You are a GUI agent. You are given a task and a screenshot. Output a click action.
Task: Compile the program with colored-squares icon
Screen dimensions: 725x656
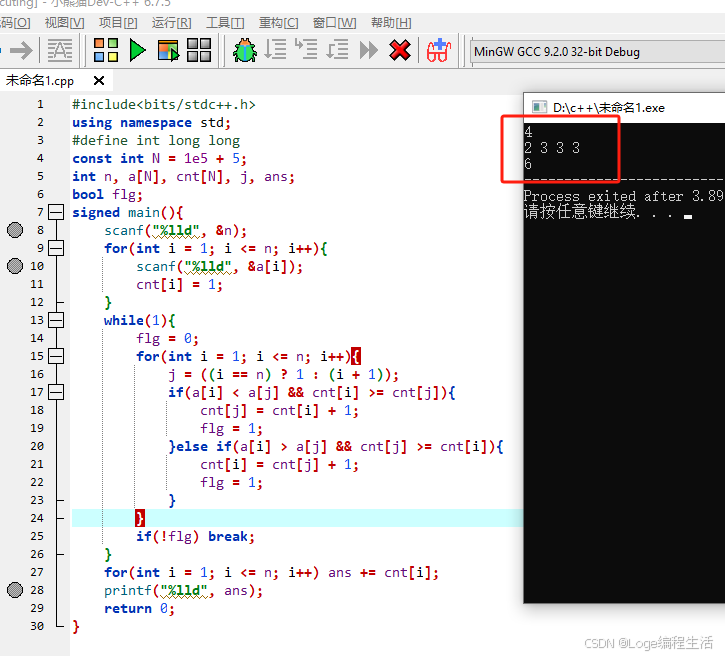106,50
